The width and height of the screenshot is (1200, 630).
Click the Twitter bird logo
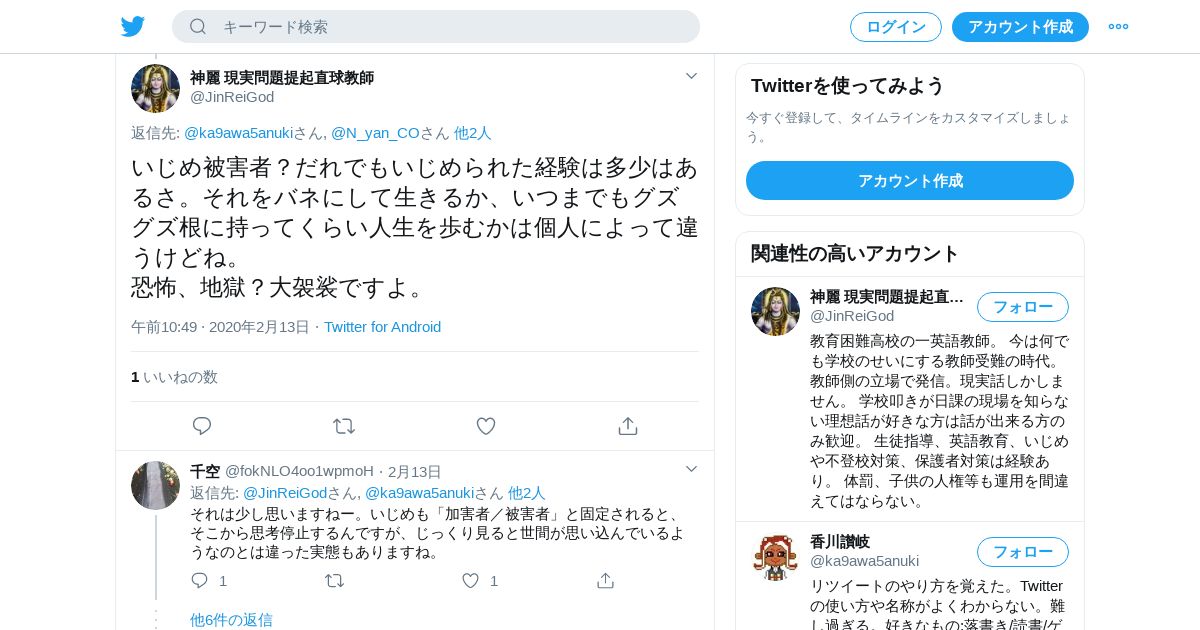[133, 27]
